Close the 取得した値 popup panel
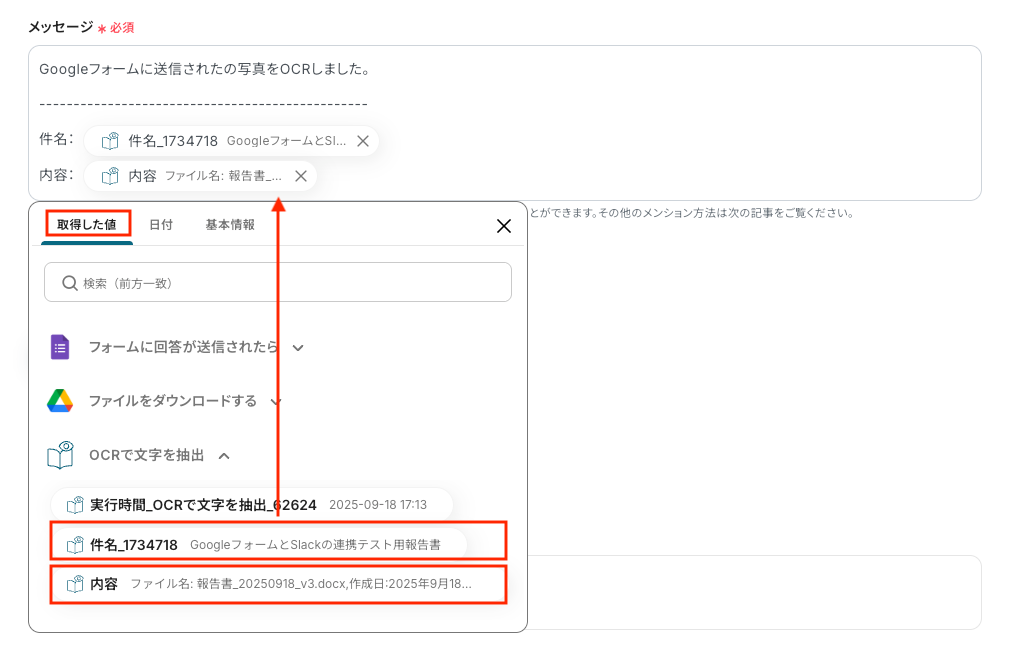The width and height of the screenshot is (1015, 660). (x=504, y=226)
